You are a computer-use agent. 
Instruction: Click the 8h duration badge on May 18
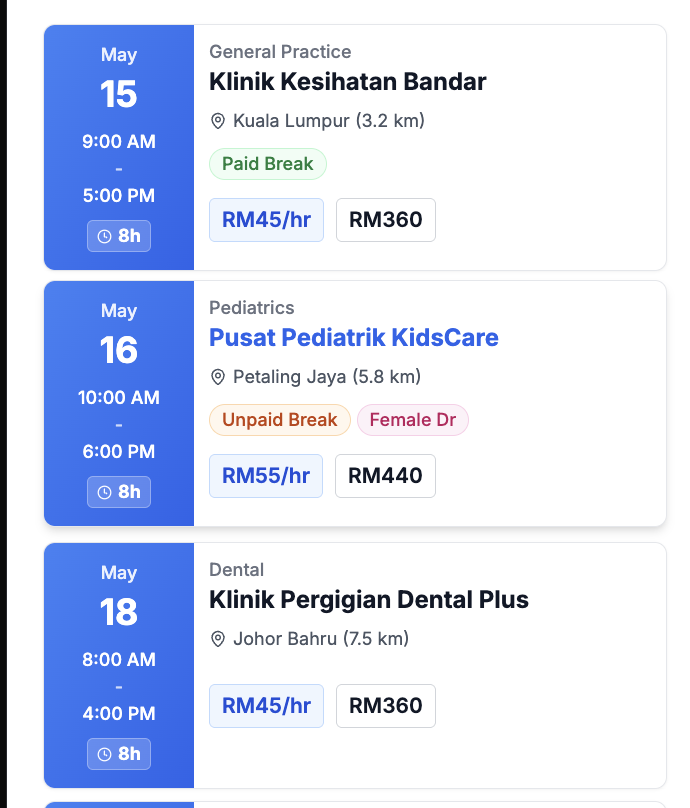pyautogui.click(x=119, y=754)
